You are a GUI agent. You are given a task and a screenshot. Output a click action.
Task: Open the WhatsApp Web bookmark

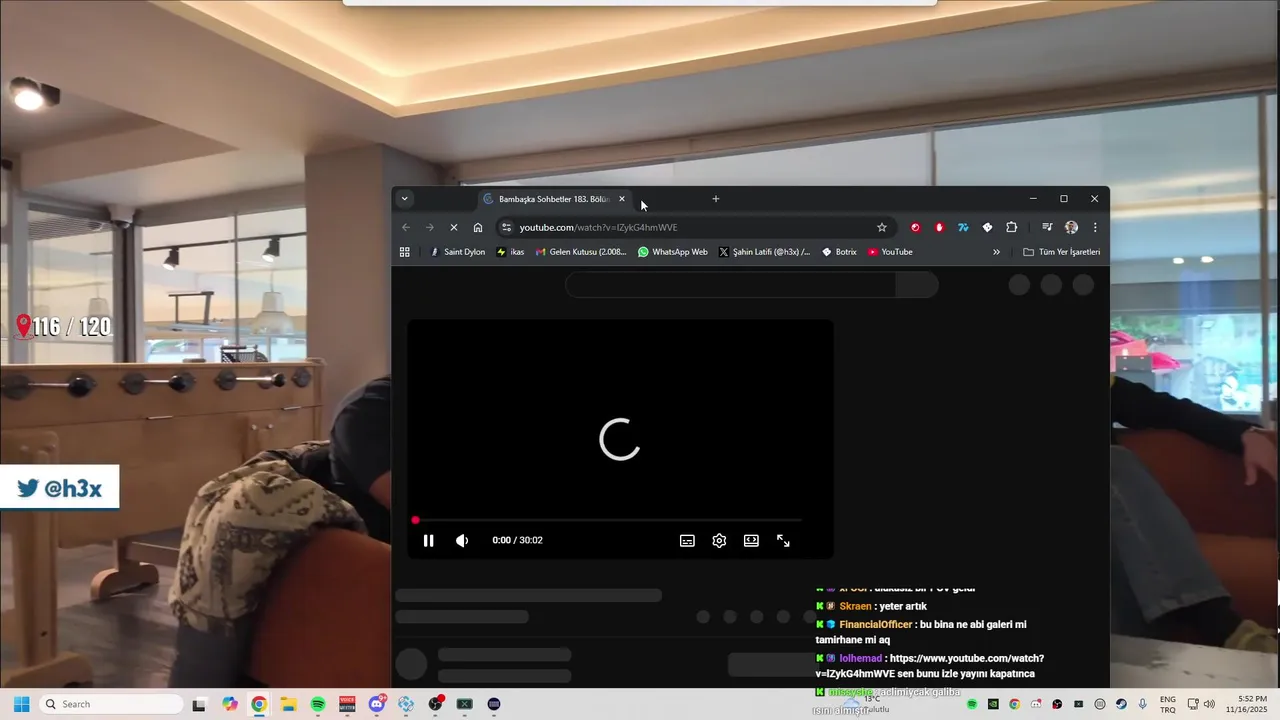pos(672,252)
